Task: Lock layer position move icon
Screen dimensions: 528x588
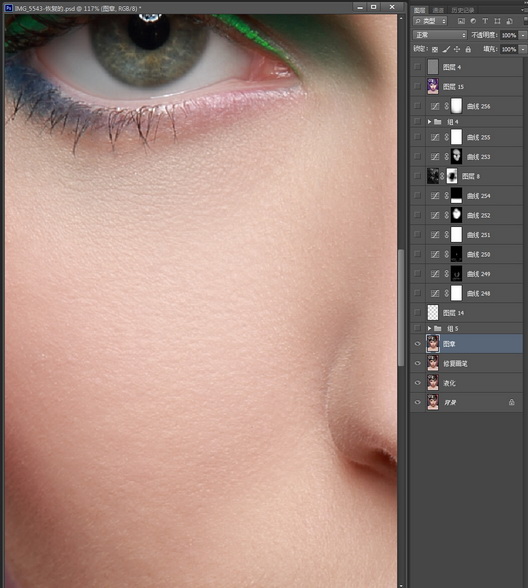Action: (457, 49)
